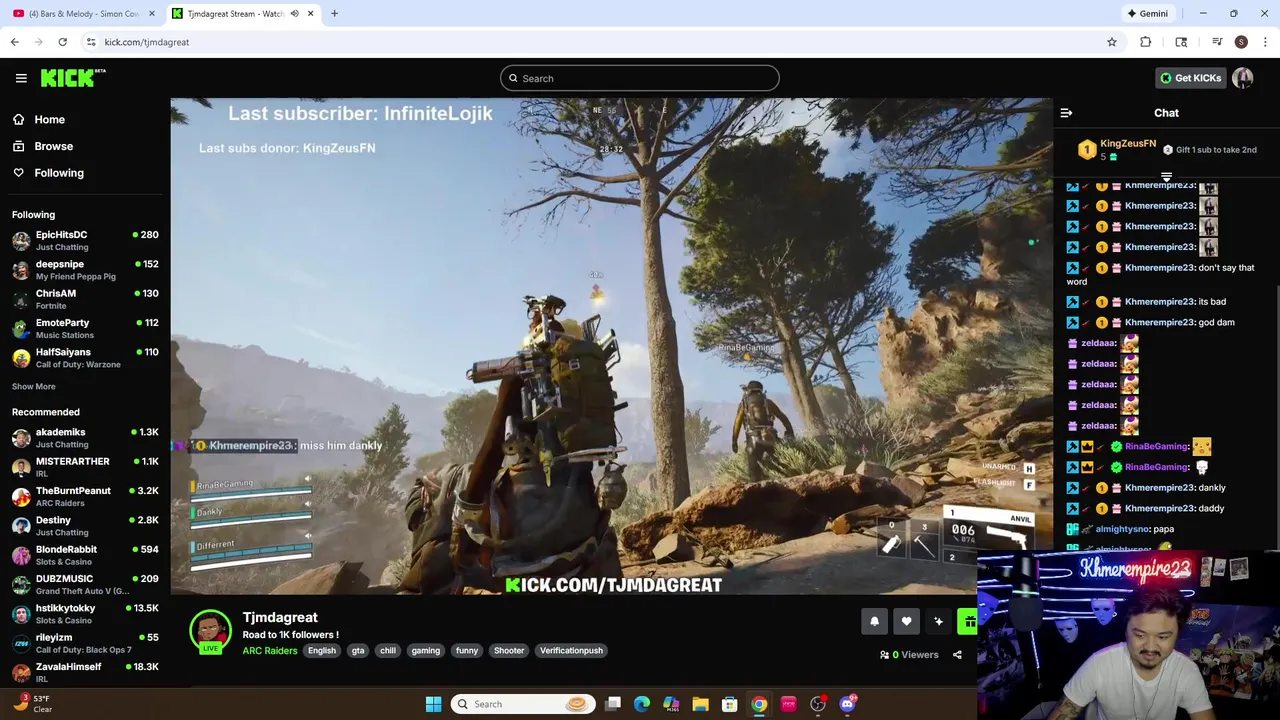Open ZavalaHimself recommended channel
1280x720 pixels.
(x=85, y=673)
